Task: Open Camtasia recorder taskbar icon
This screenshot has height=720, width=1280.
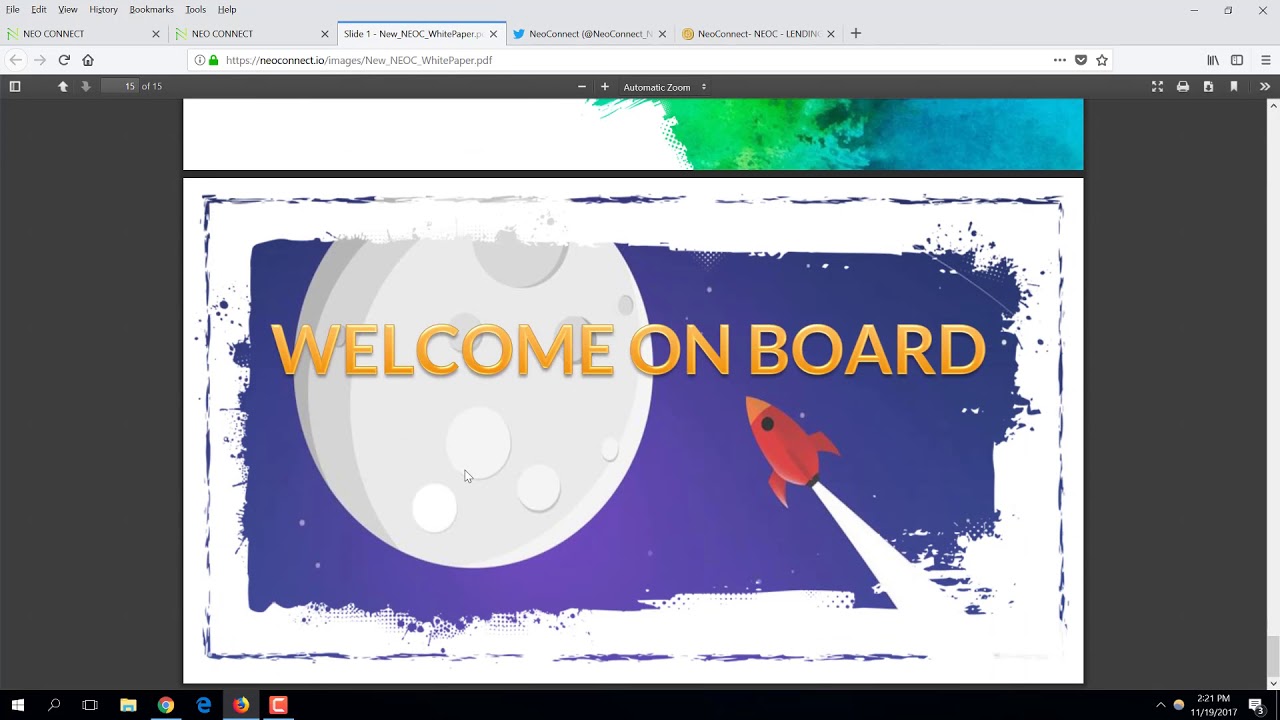Action: coord(279,705)
